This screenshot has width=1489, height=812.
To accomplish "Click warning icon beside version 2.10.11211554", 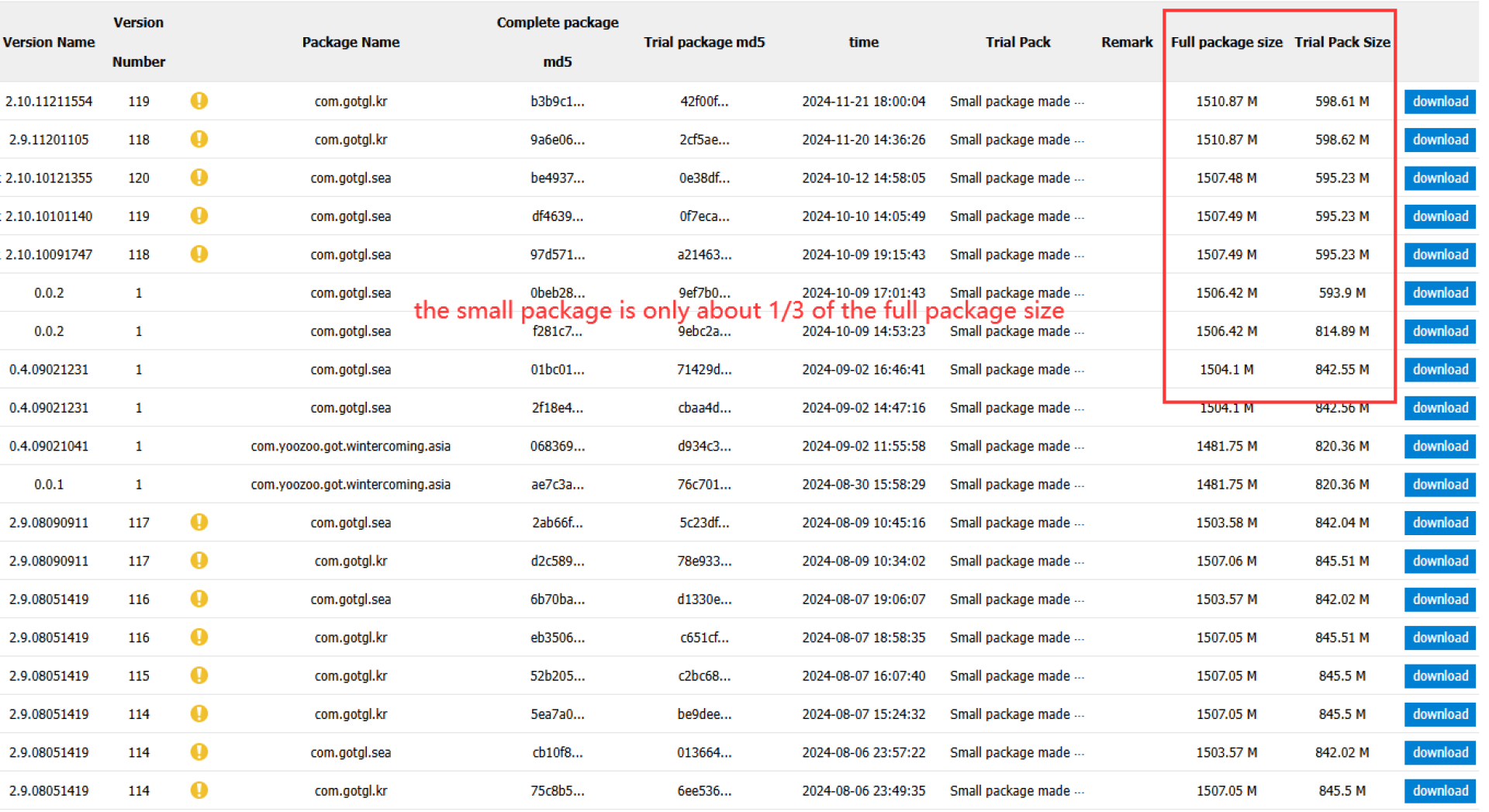I will (199, 101).
